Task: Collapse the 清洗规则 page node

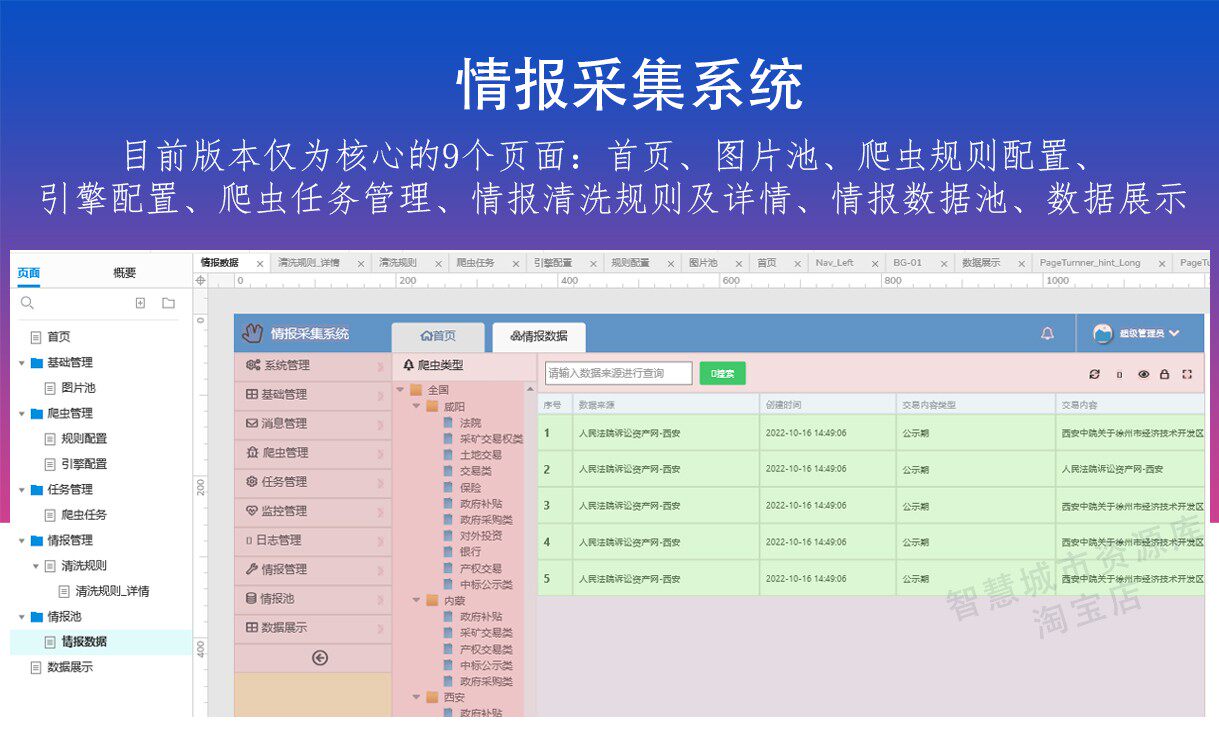Action: pos(36,566)
